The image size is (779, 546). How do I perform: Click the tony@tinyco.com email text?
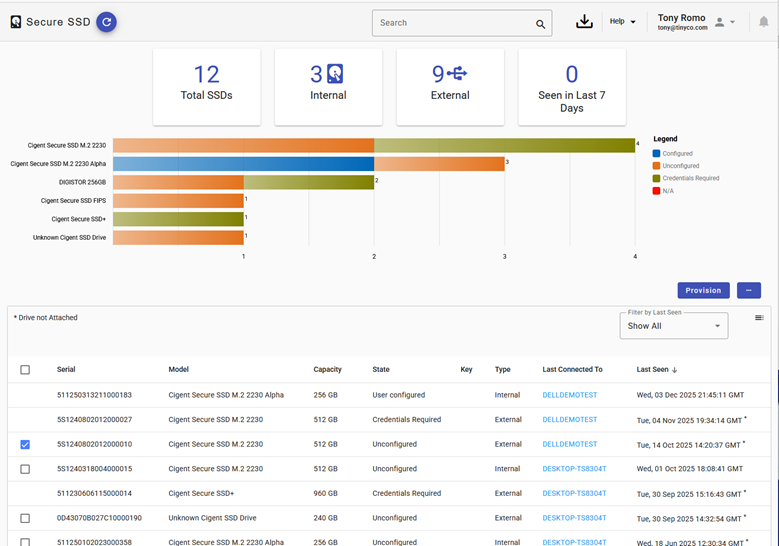(683, 28)
